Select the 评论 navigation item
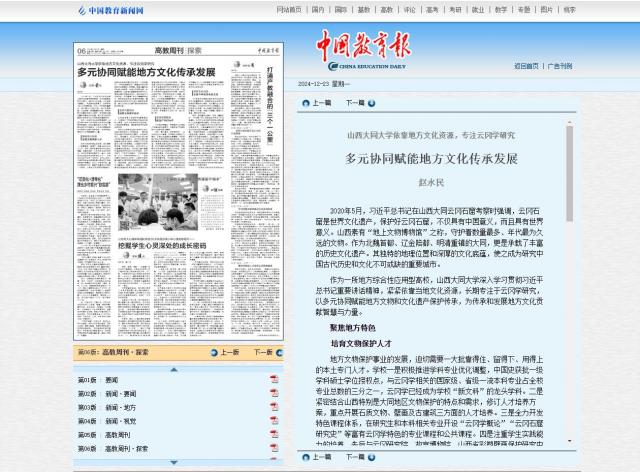This screenshot has width=640, height=472. coord(409,10)
